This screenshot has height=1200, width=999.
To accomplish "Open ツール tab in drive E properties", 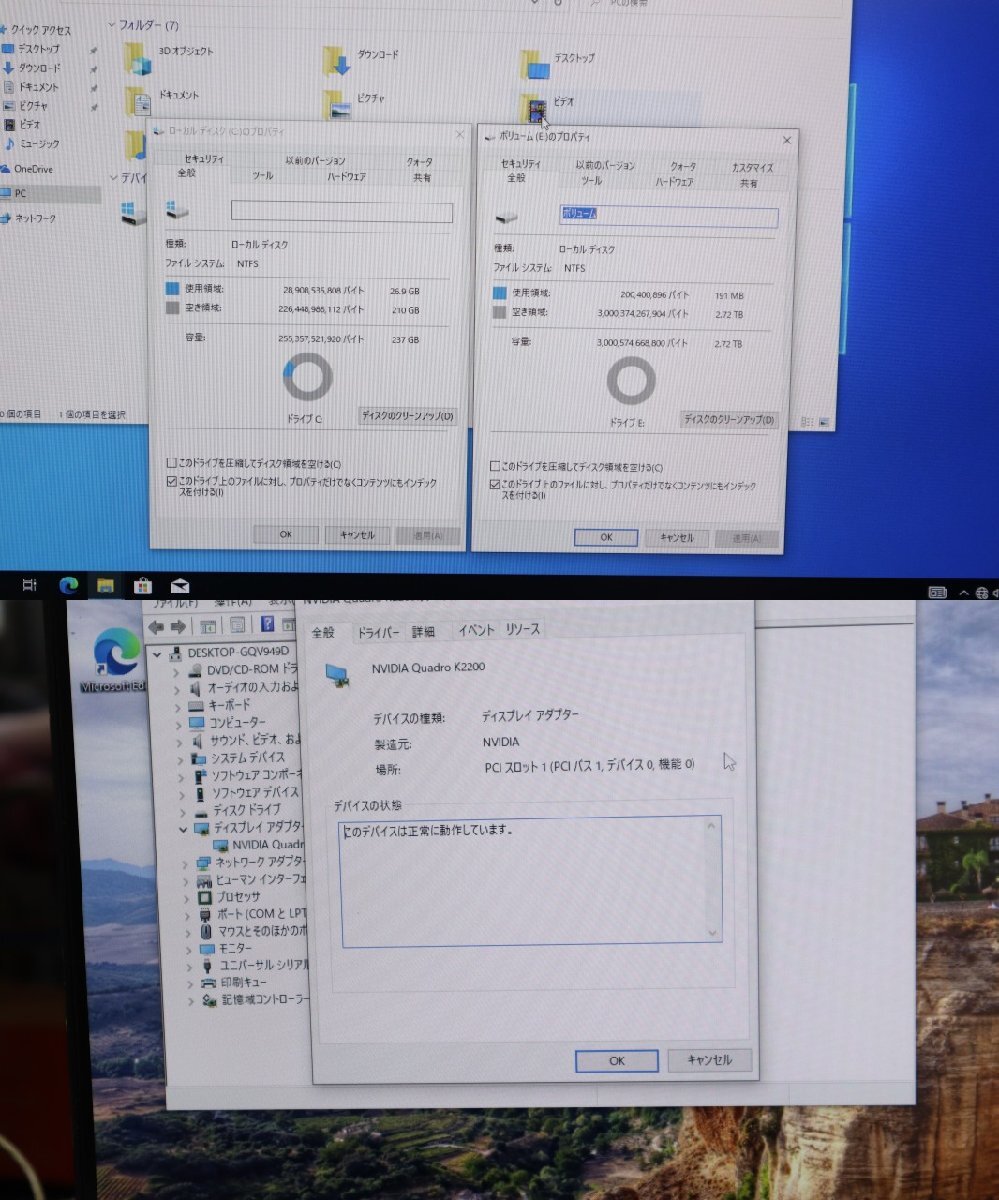I will 592,181.
